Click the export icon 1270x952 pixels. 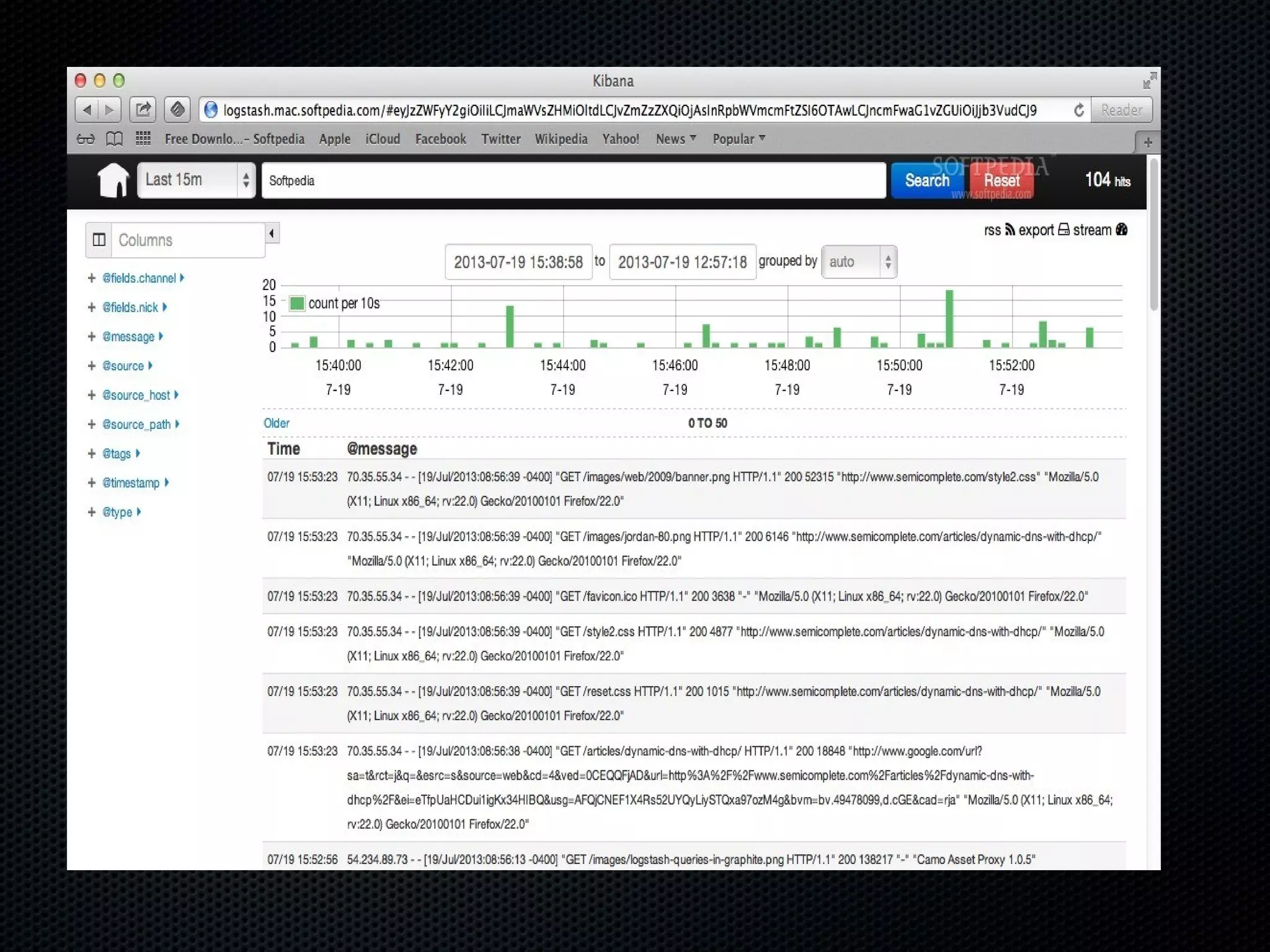click(1064, 230)
